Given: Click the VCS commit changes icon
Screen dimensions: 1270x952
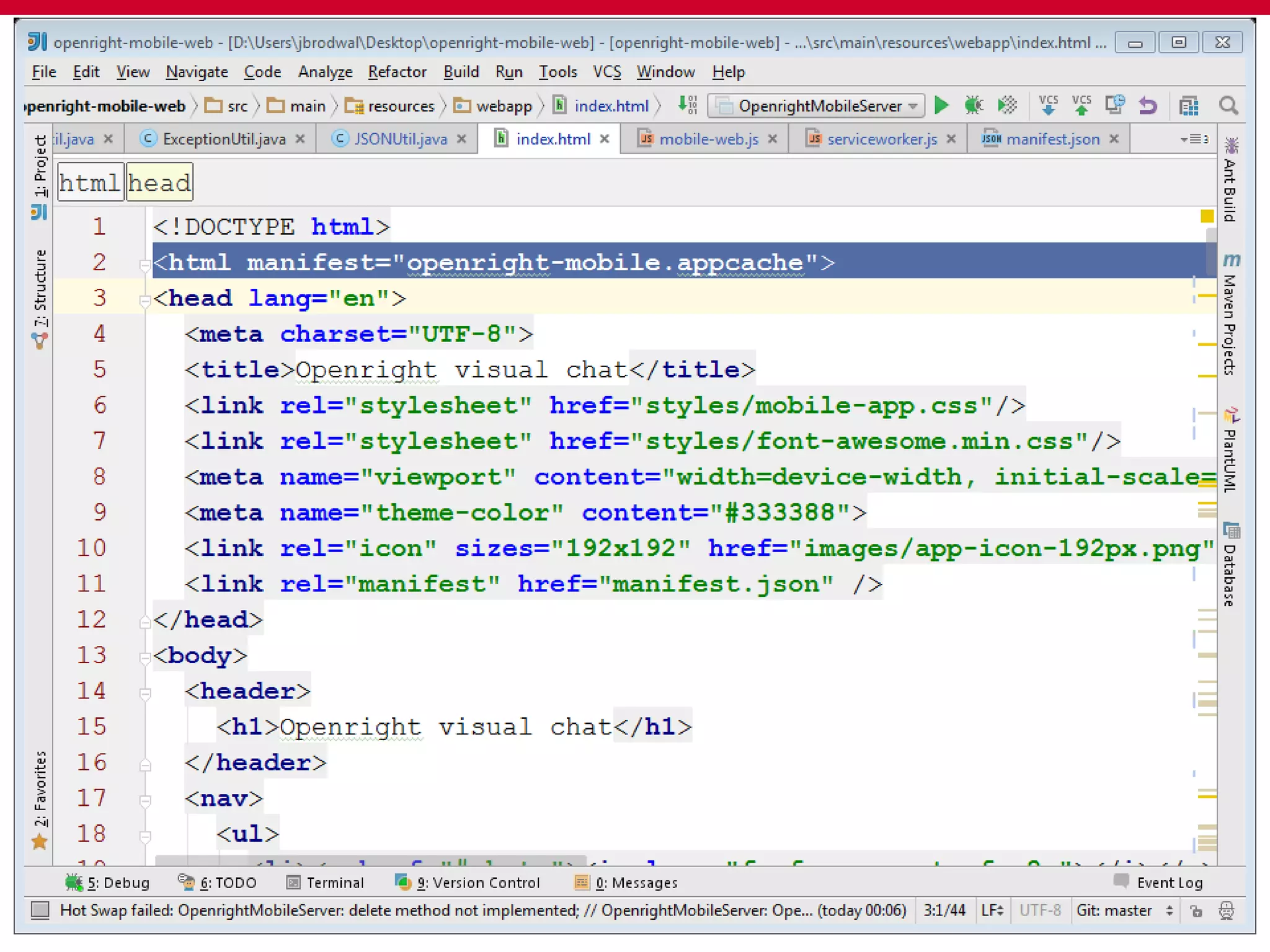Looking at the screenshot, I should (1081, 106).
